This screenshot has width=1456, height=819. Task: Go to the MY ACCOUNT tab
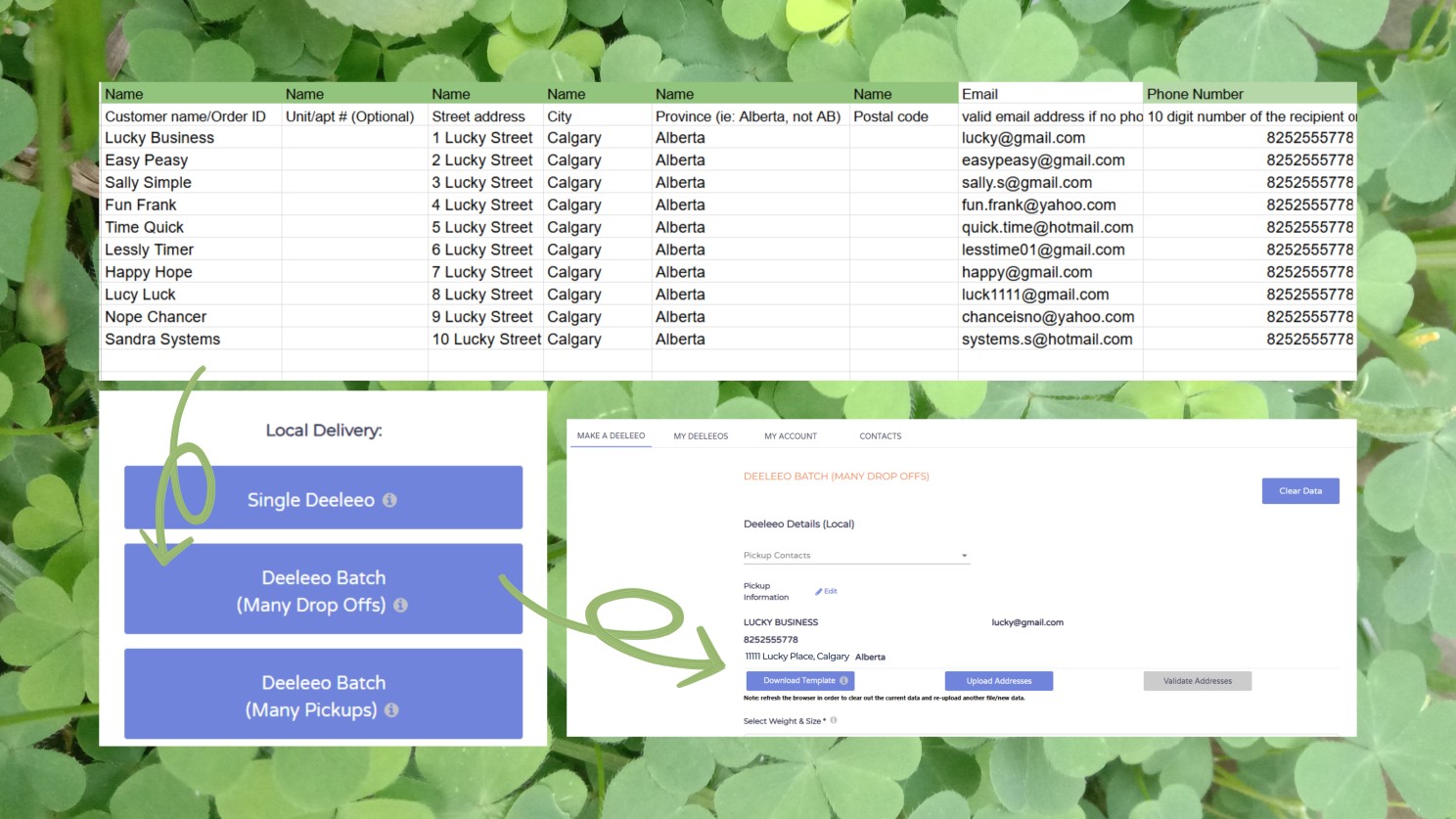click(791, 436)
